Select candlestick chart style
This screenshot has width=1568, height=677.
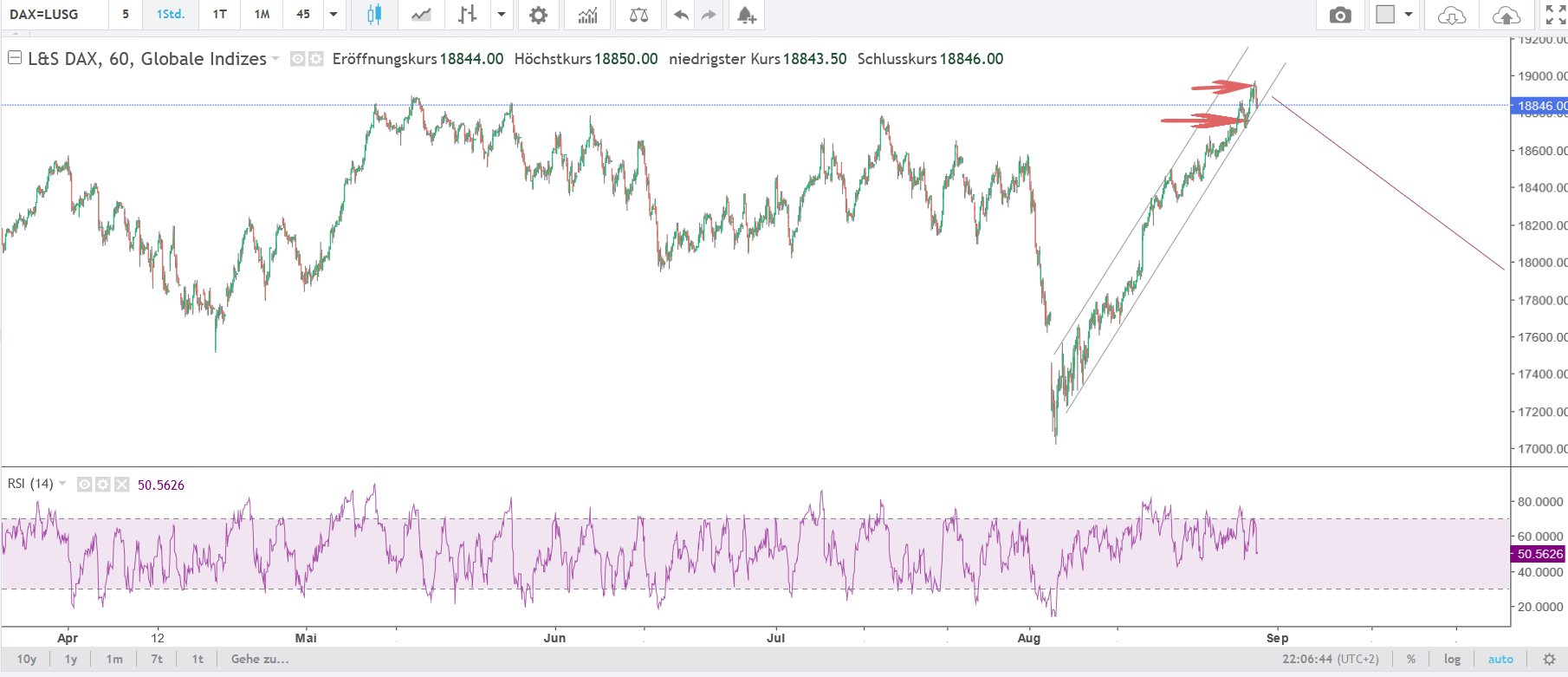(x=374, y=15)
